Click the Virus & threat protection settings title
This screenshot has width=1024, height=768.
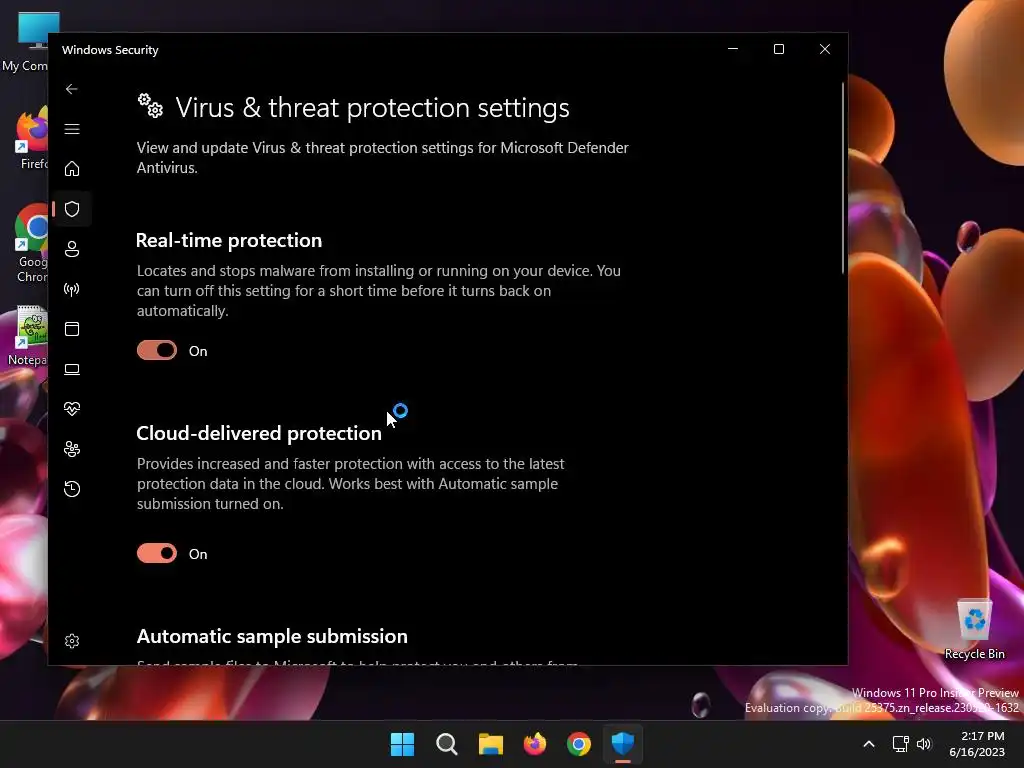click(x=372, y=108)
